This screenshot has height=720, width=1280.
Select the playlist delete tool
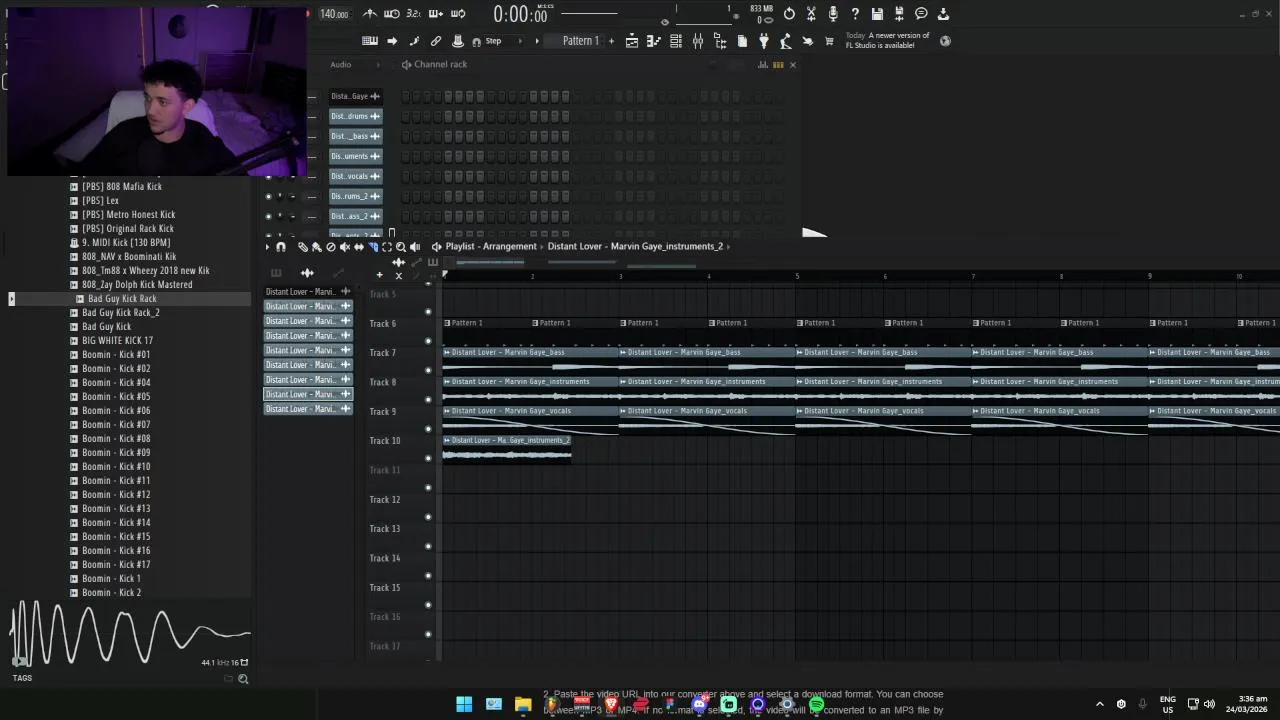331,247
